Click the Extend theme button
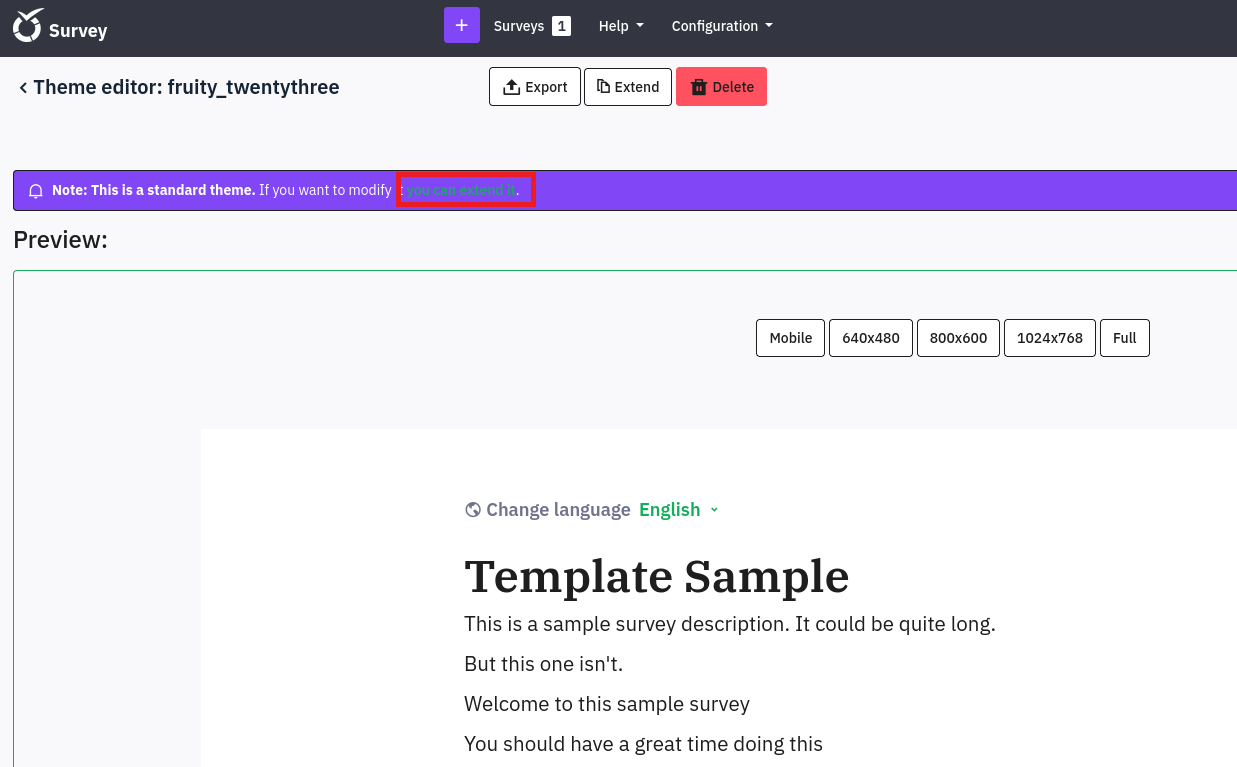Image resolution: width=1237 pixels, height=767 pixels. (627, 87)
